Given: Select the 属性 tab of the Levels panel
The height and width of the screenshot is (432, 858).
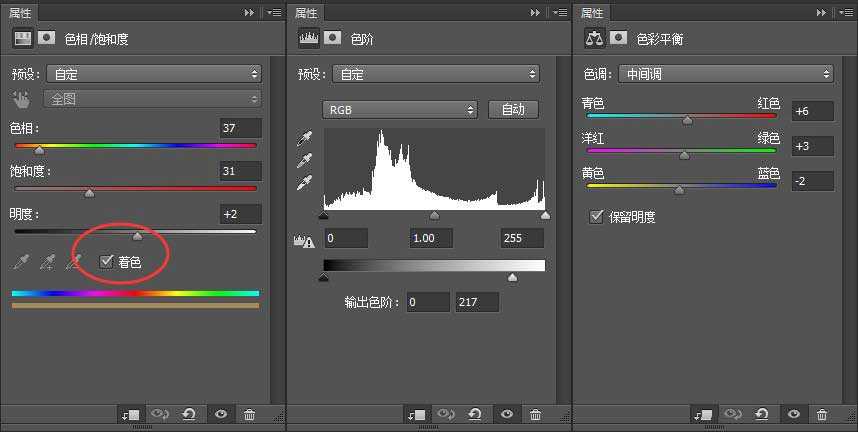Looking at the screenshot, I should pos(307,13).
